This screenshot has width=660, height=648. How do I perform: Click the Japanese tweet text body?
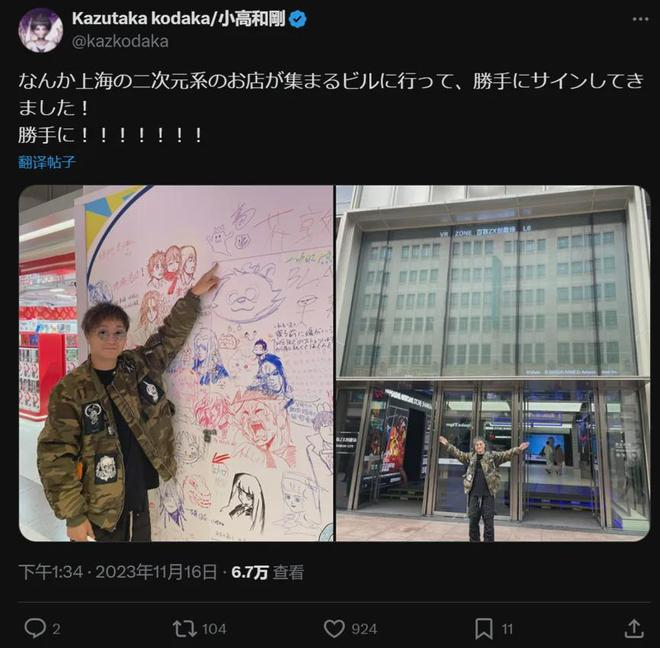[331, 108]
